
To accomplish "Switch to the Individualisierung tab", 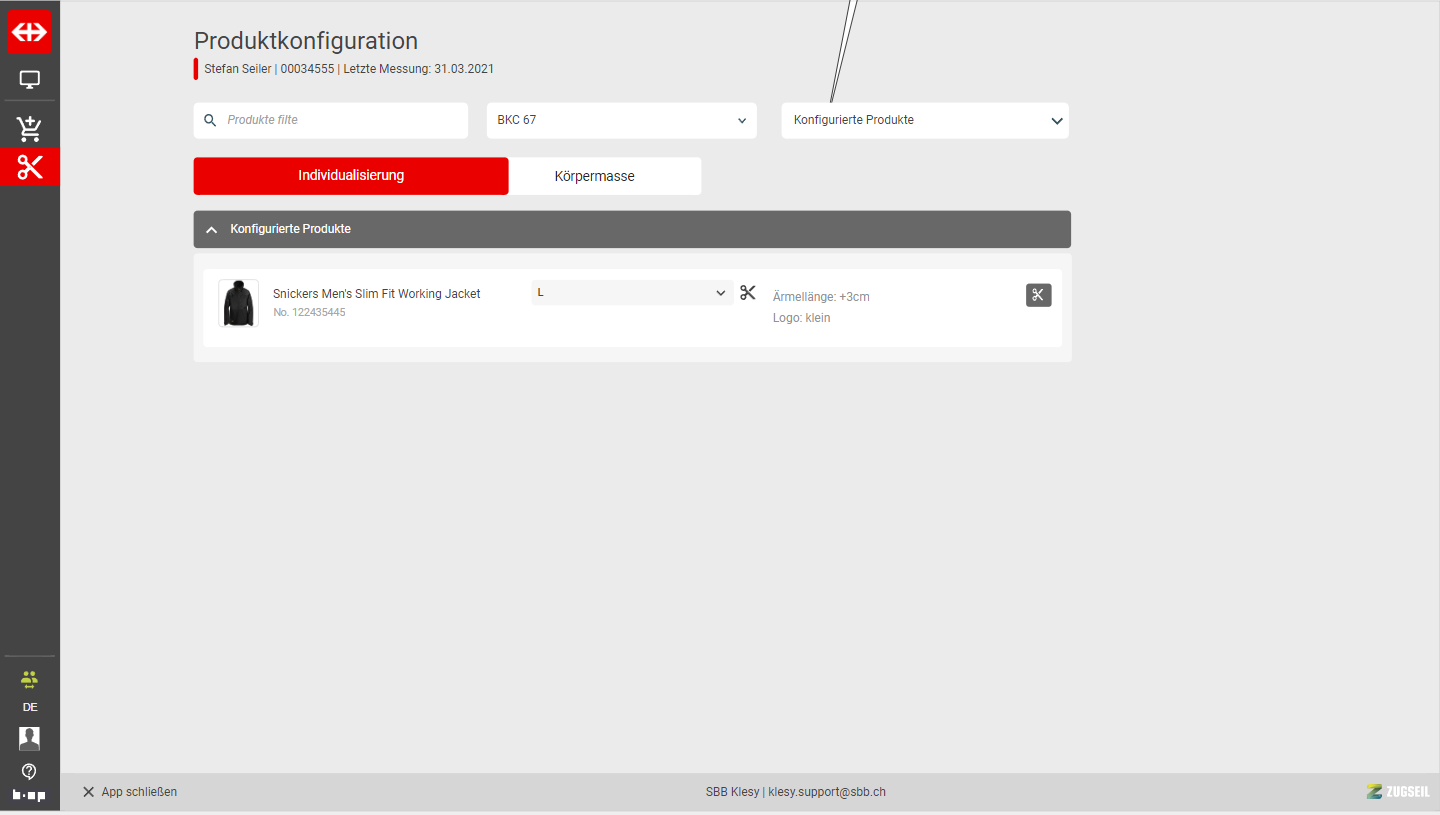I will click(350, 176).
